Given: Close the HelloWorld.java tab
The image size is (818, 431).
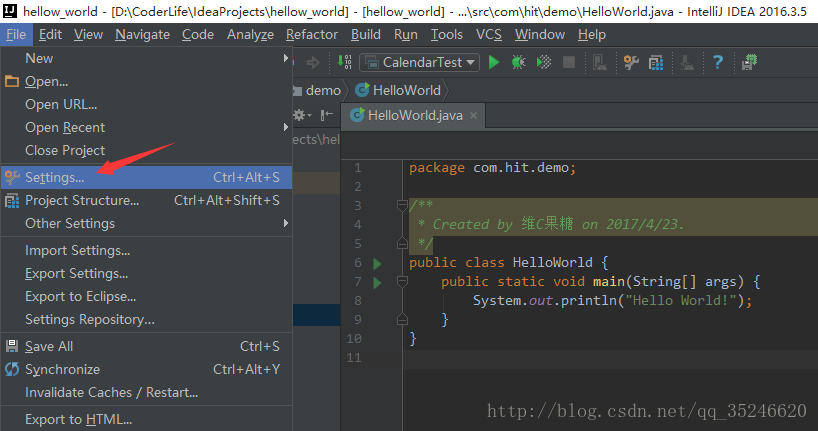Looking at the screenshot, I should [x=473, y=115].
